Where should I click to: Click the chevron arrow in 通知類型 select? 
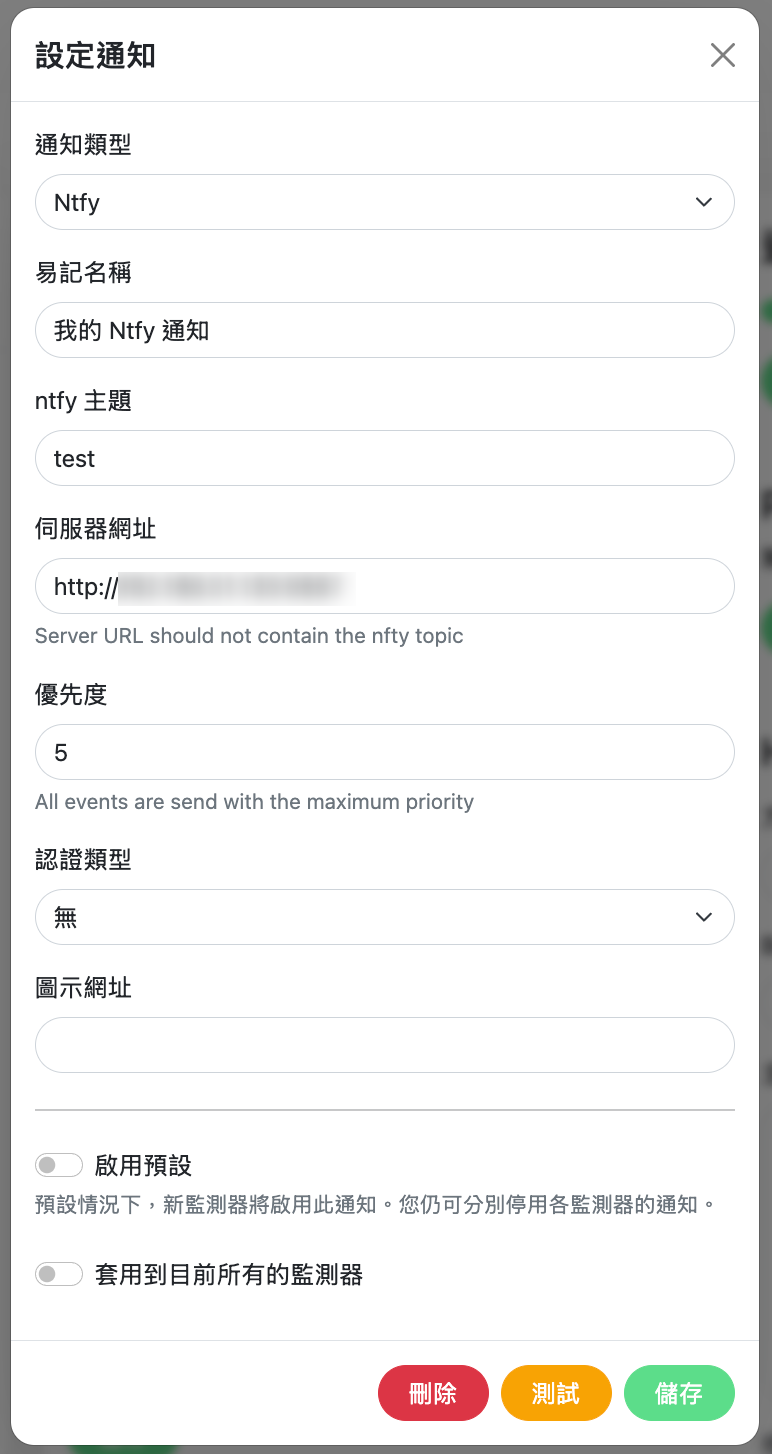point(704,202)
